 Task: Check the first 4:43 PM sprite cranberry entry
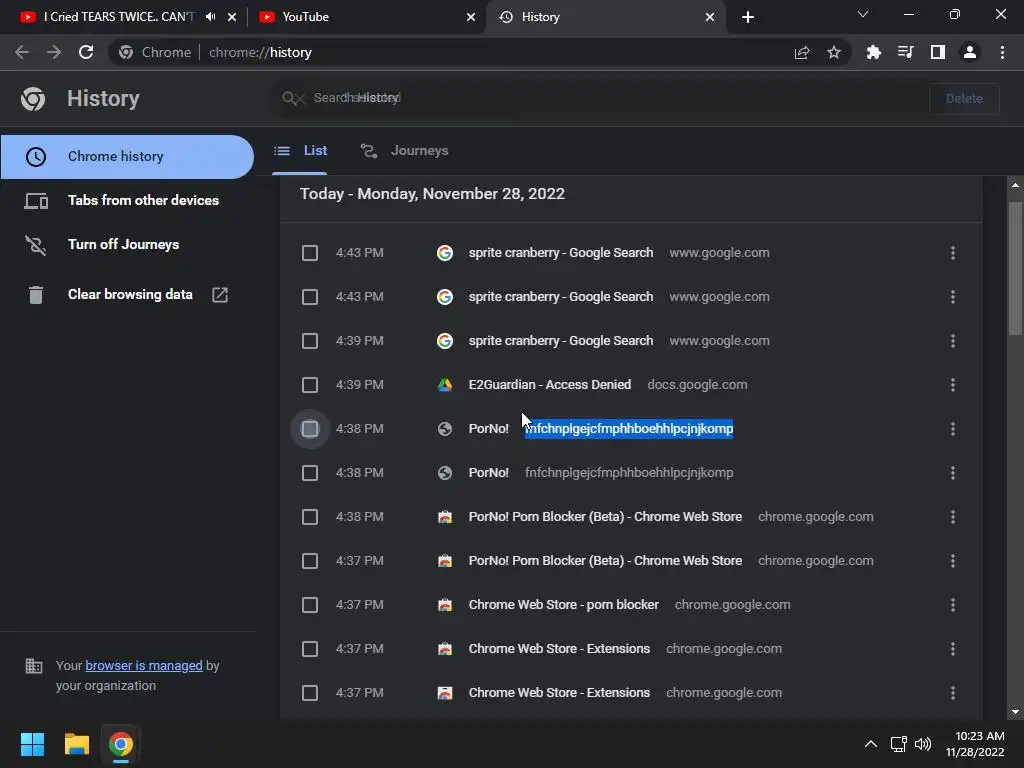[x=310, y=253]
